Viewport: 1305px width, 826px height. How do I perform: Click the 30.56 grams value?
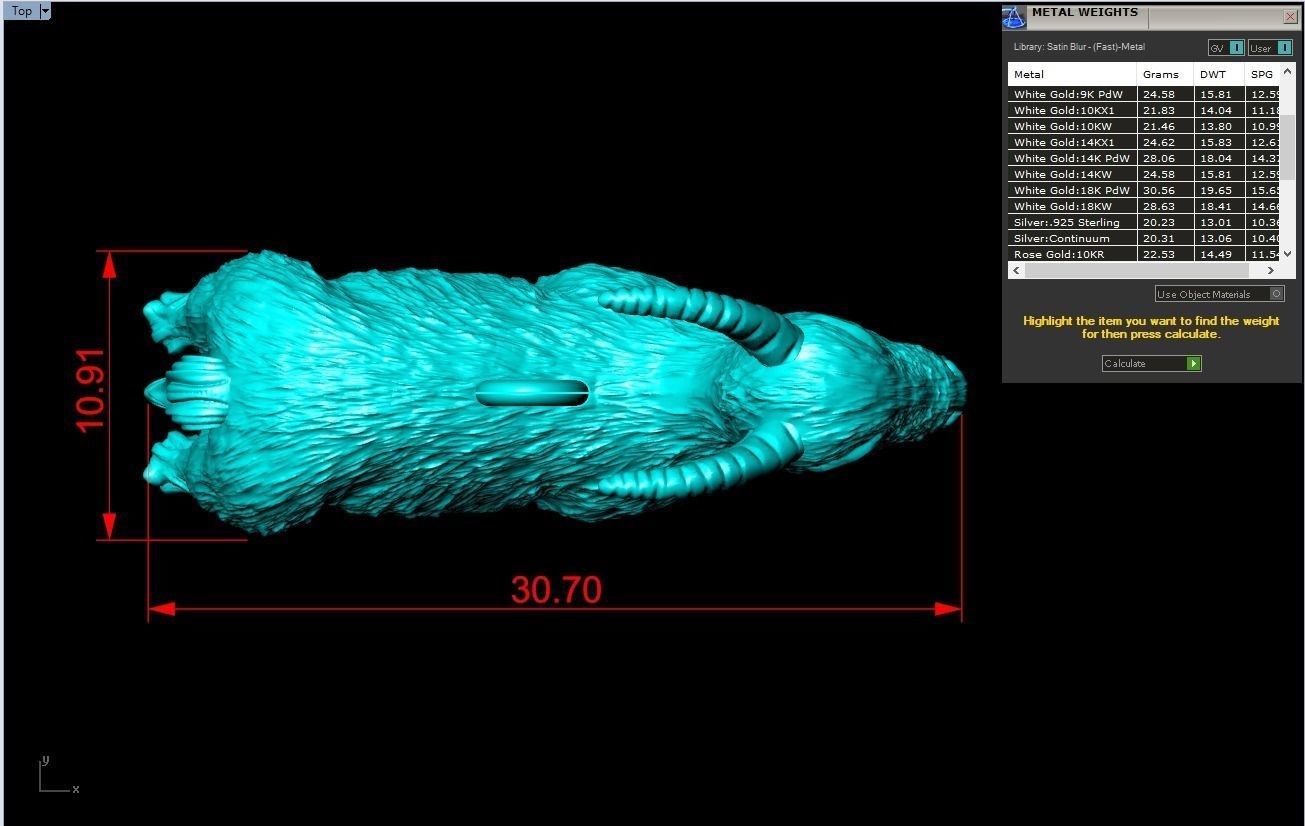[x=1159, y=190]
